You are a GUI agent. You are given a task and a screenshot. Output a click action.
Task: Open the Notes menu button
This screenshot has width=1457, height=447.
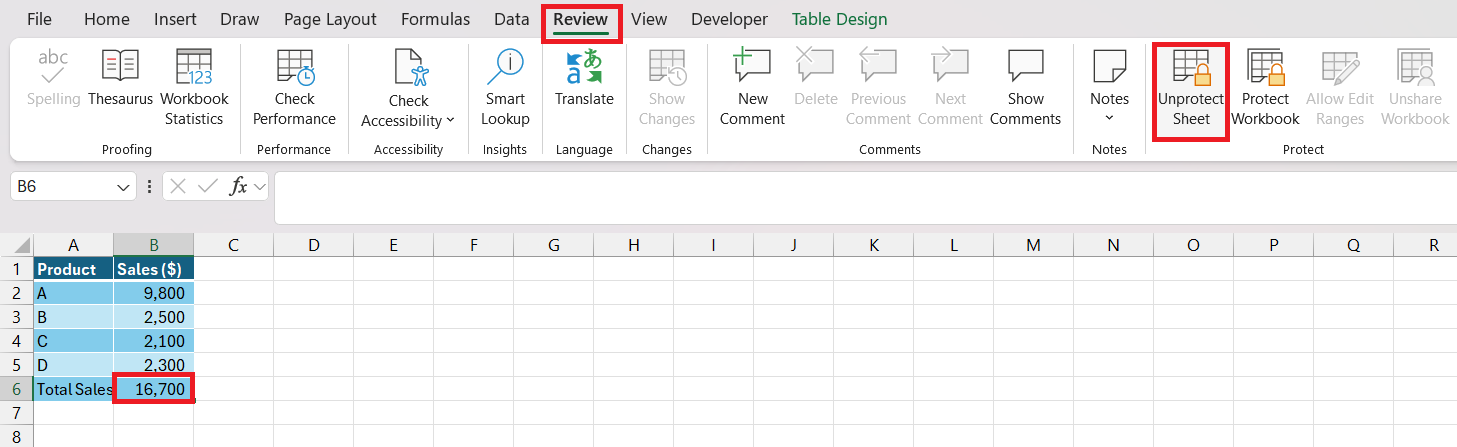click(1109, 87)
